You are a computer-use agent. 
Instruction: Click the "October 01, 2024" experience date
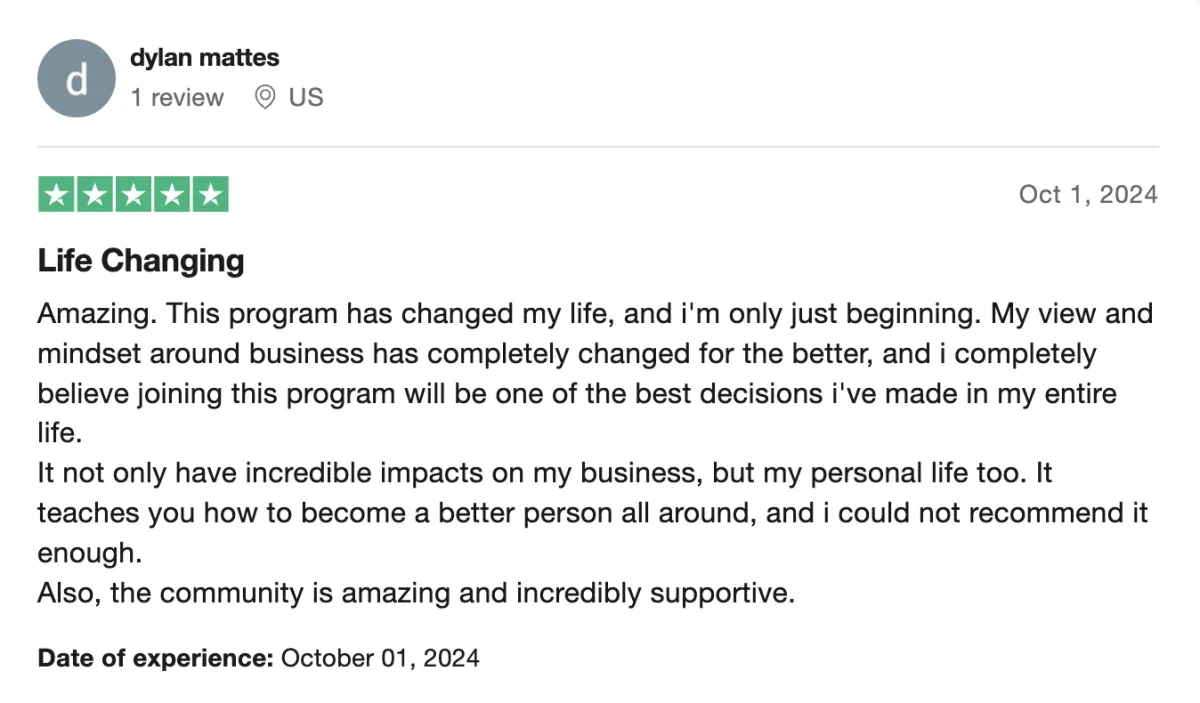pos(380,658)
